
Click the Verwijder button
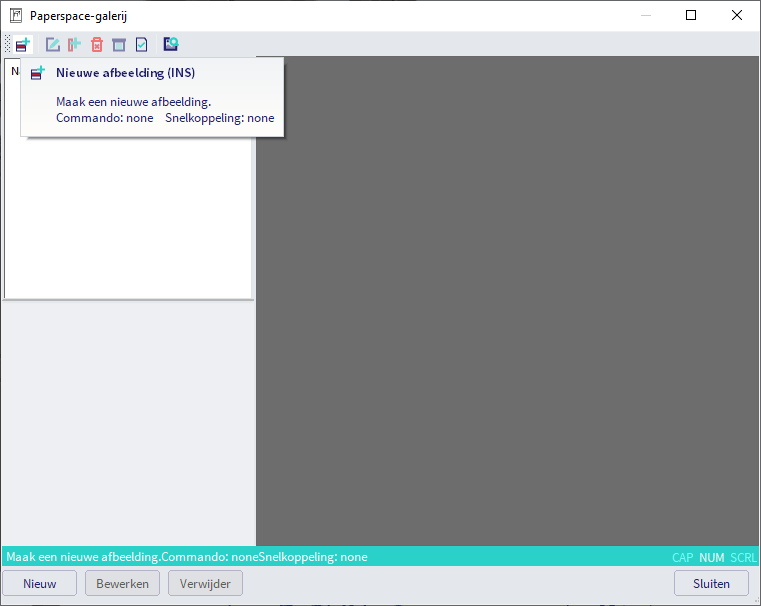point(205,583)
